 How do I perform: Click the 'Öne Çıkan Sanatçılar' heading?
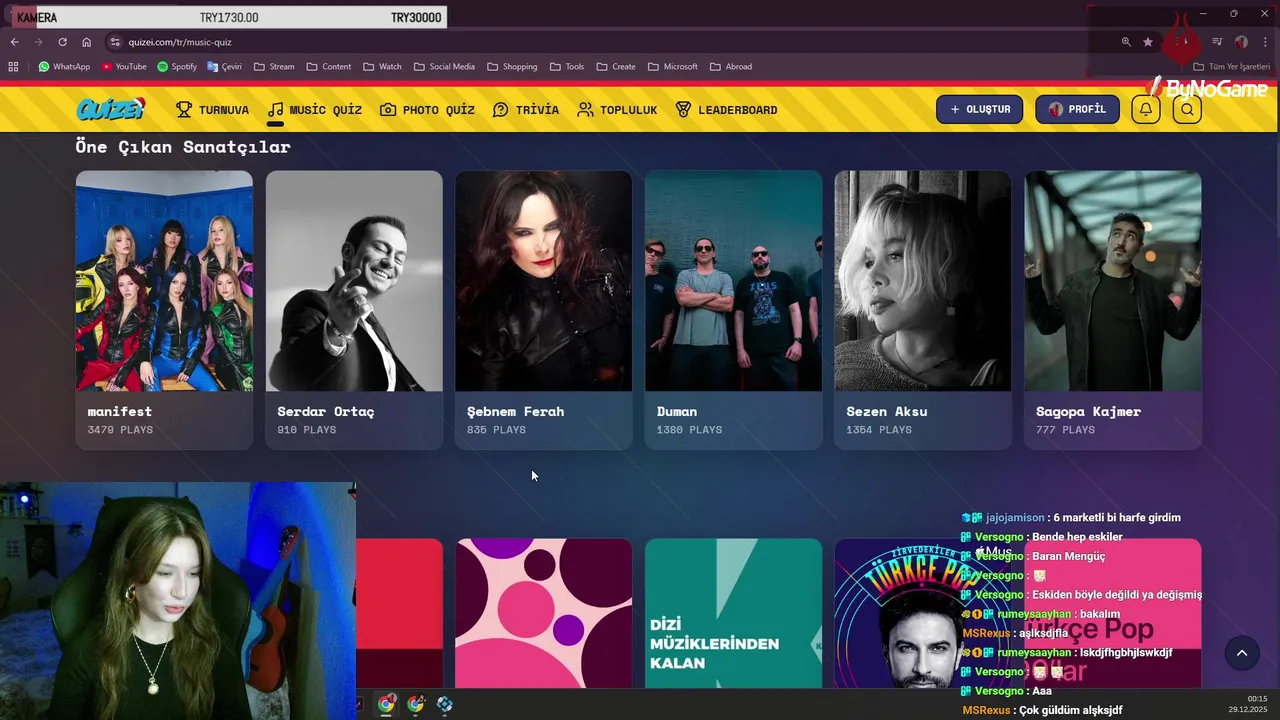point(183,146)
